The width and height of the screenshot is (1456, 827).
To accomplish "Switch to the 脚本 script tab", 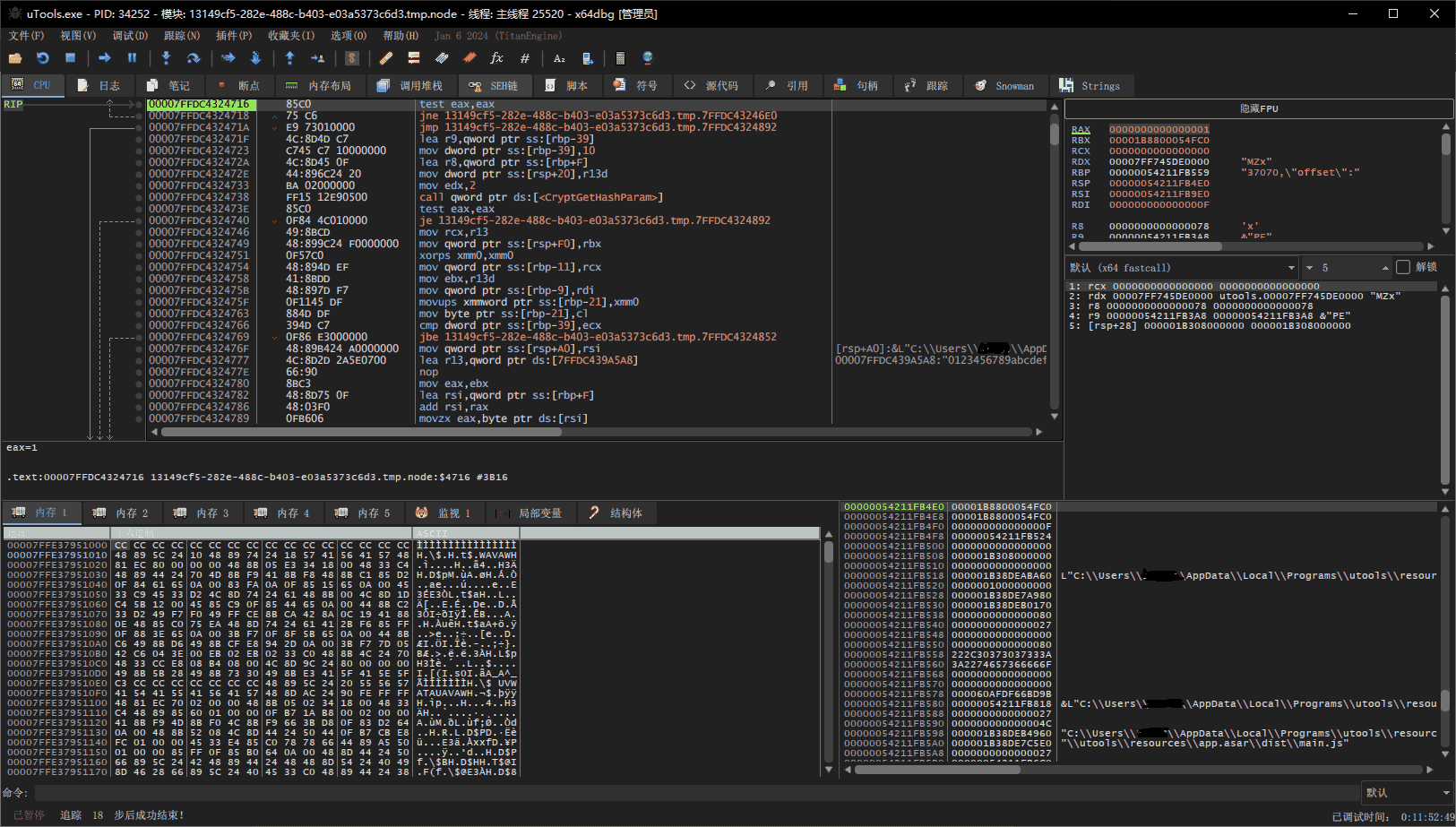I will [x=568, y=86].
